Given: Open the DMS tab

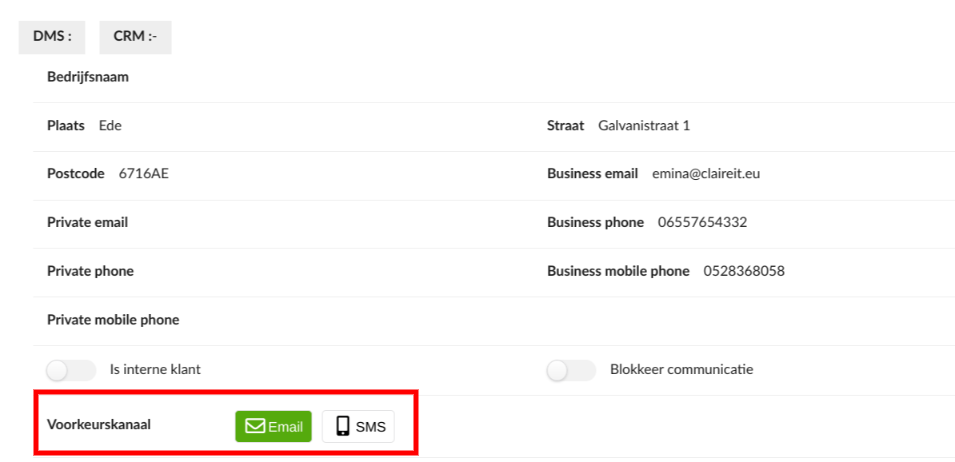Looking at the screenshot, I should pos(52,36).
